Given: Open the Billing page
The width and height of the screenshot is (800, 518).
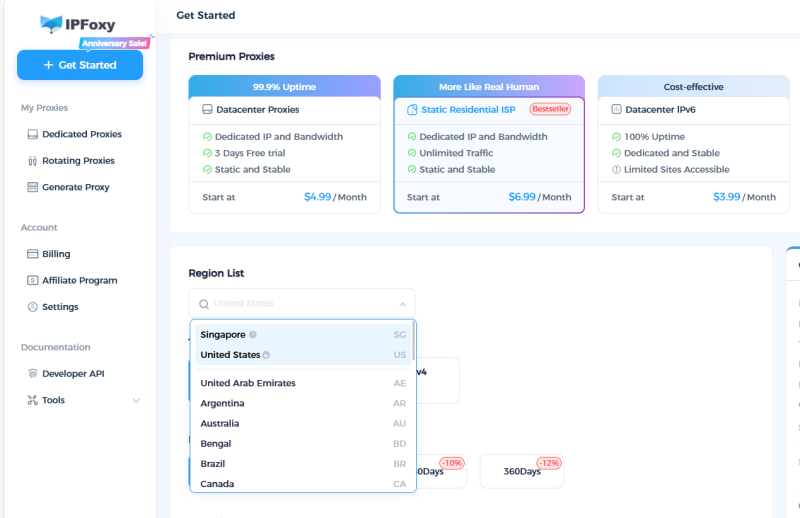Looking at the screenshot, I should pyautogui.click(x=56, y=254).
